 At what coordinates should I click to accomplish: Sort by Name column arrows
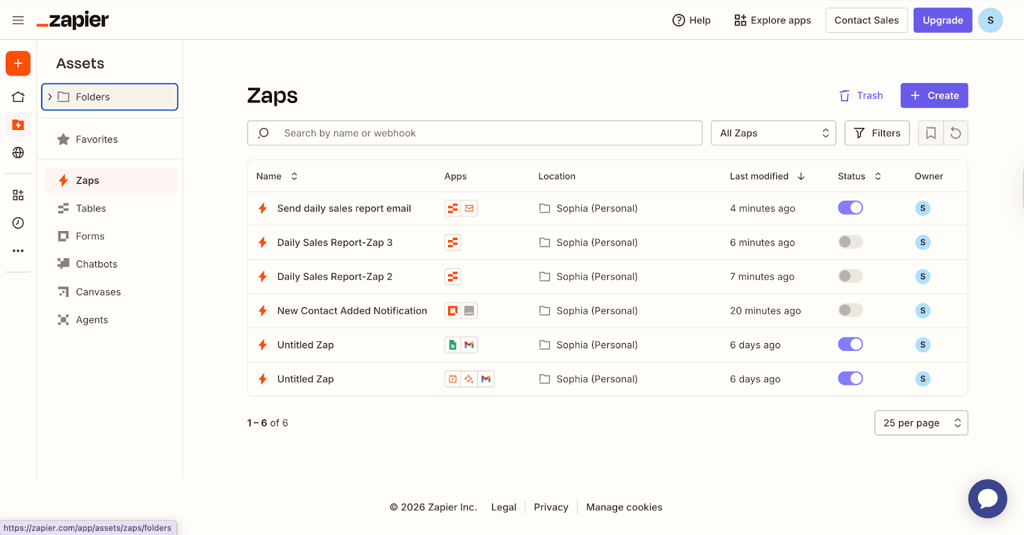(294, 176)
